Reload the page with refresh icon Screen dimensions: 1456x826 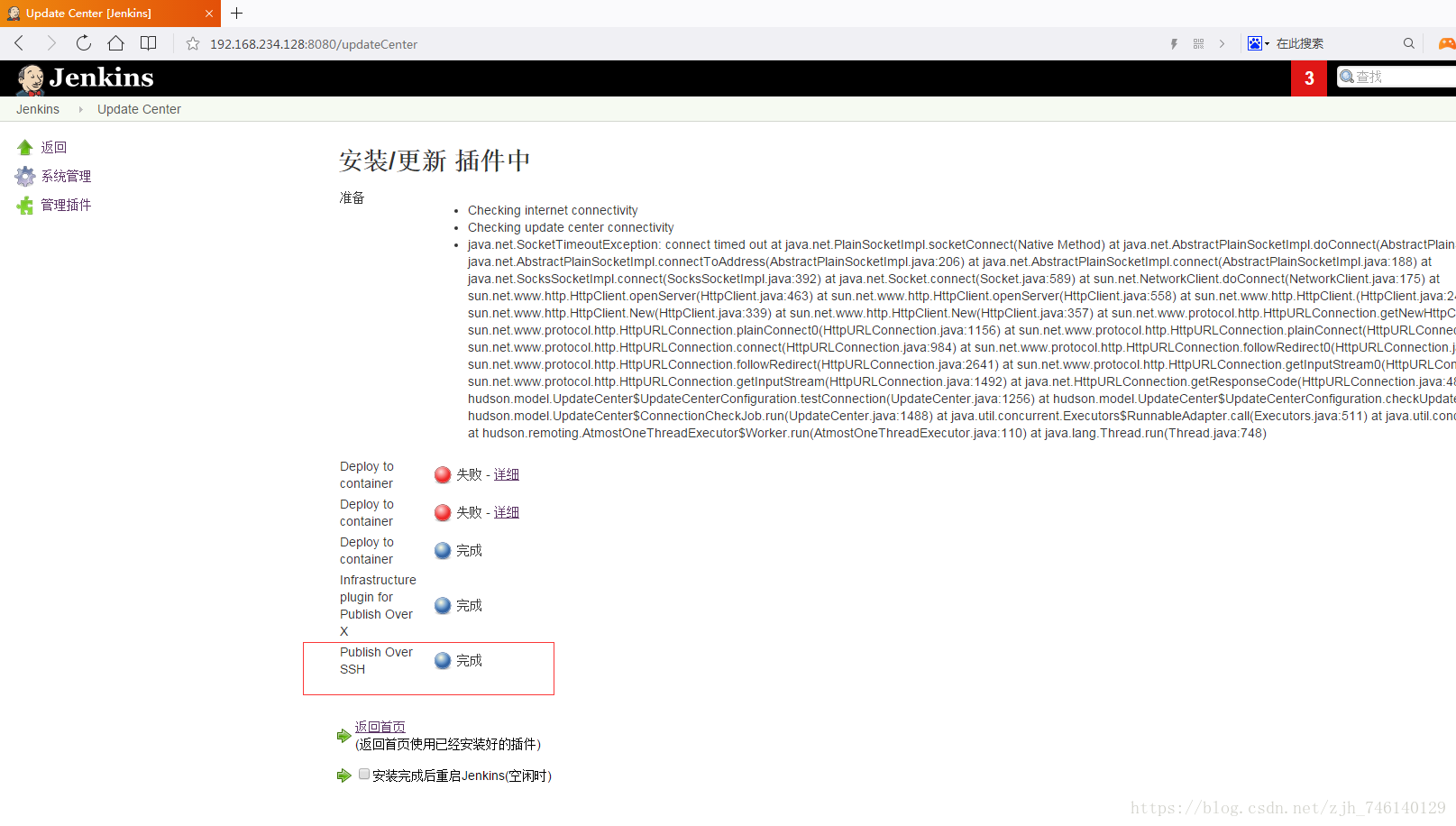point(84,43)
